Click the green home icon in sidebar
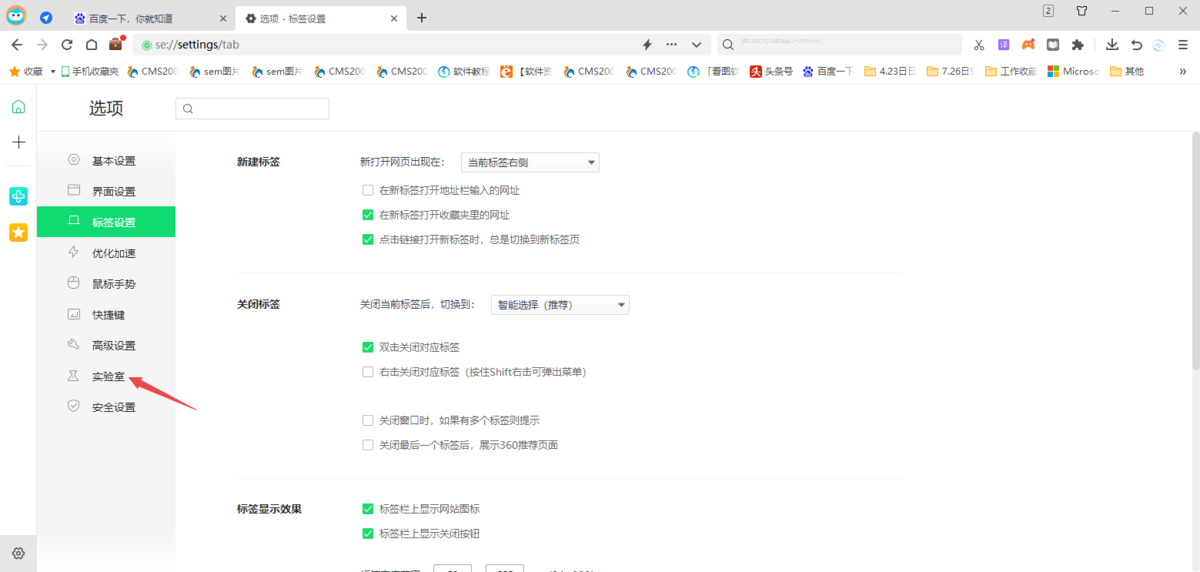This screenshot has height=572, width=1200. point(18,107)
